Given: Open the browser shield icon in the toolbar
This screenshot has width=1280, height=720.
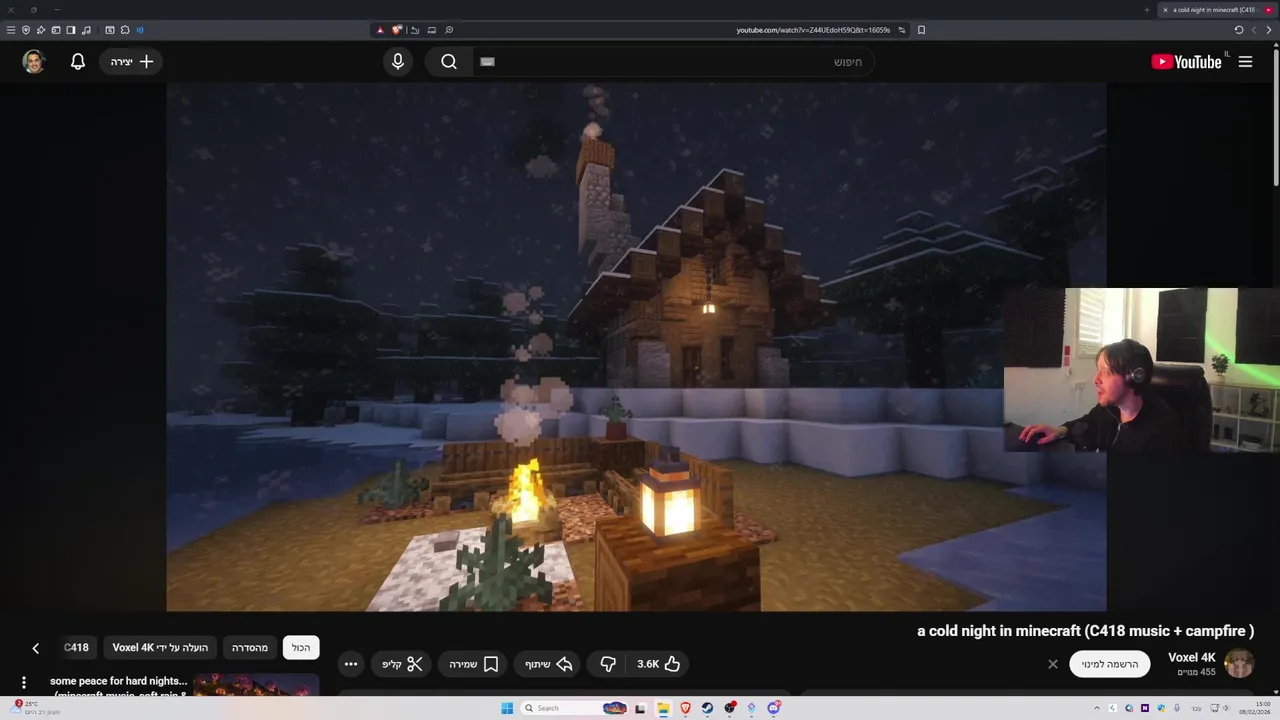Looking at the screenshot, I should tap(26, 30).
